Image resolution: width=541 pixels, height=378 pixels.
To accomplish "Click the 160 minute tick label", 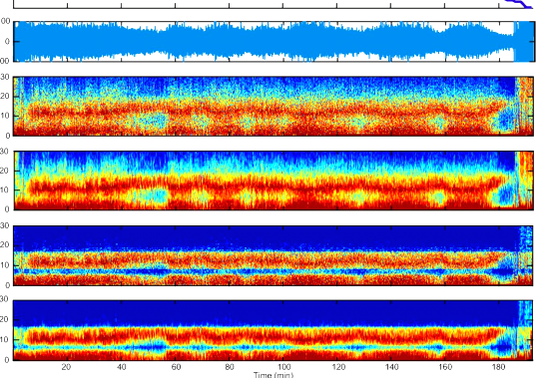I will pyautogui.click(x=445, y=367).
